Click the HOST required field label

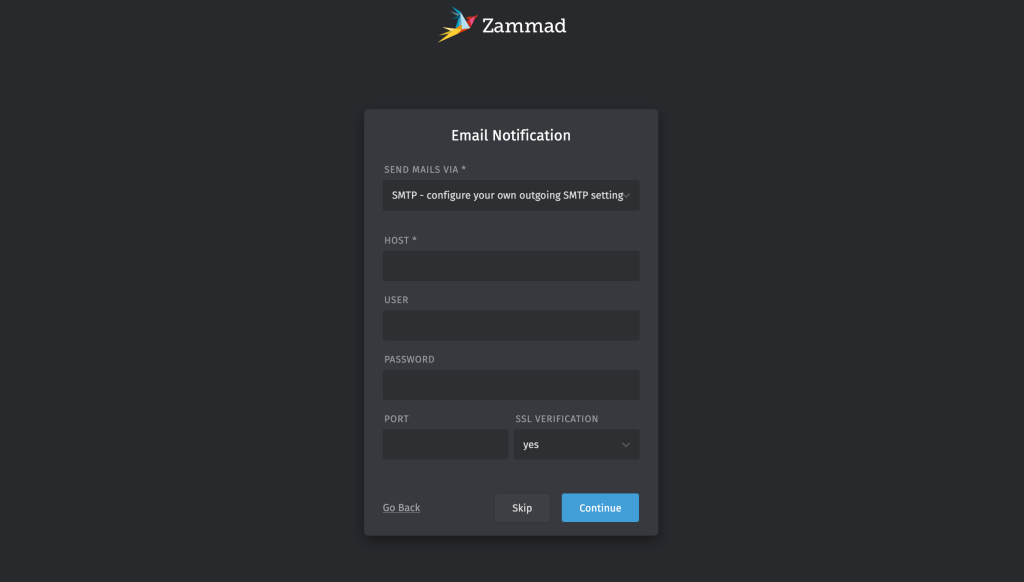pos(400,240)
